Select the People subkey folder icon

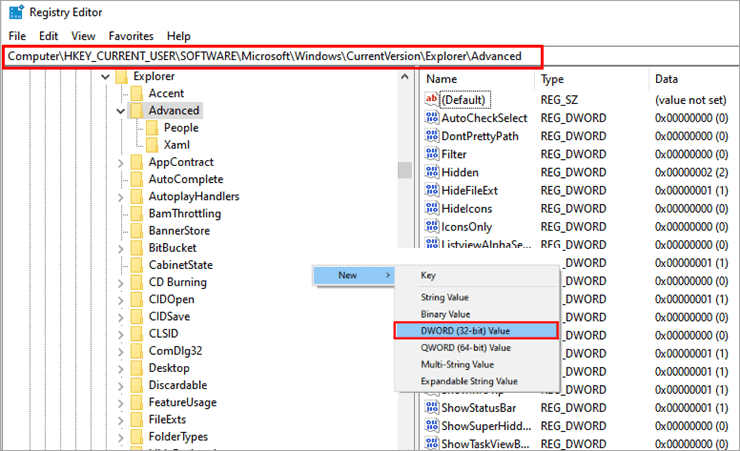tap(152, 128)
